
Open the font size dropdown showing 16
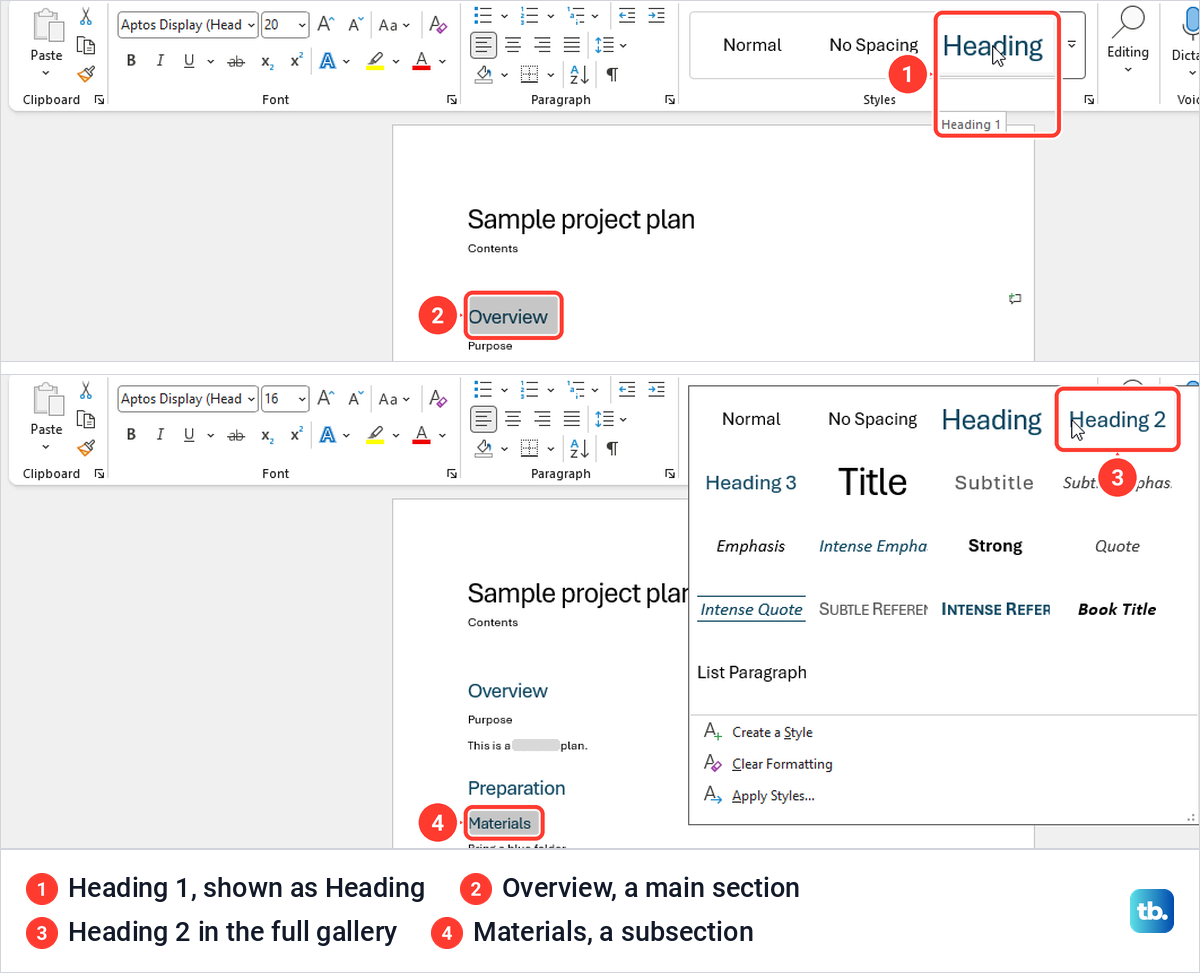(301, 399)
